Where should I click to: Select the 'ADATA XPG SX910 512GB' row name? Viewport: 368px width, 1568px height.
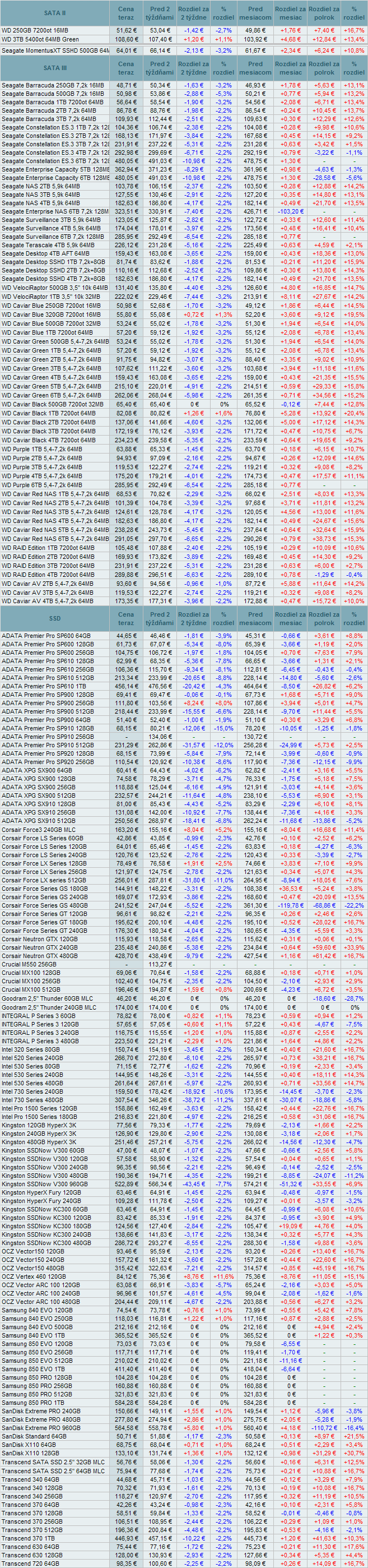[37, 821]
